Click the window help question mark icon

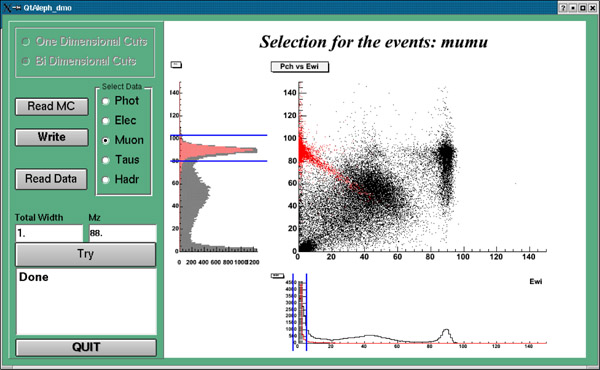pos(563,8)
